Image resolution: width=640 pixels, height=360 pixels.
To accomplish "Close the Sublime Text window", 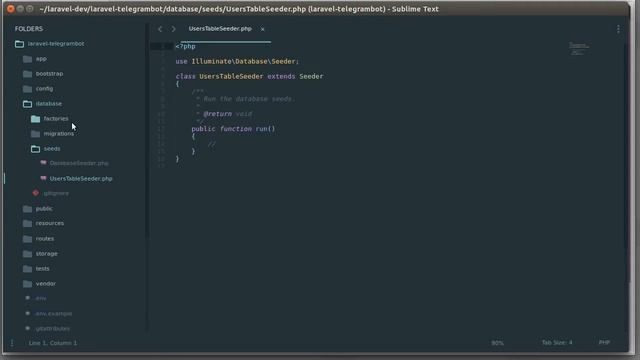I will pyautogui.click(x=11, y=9).
